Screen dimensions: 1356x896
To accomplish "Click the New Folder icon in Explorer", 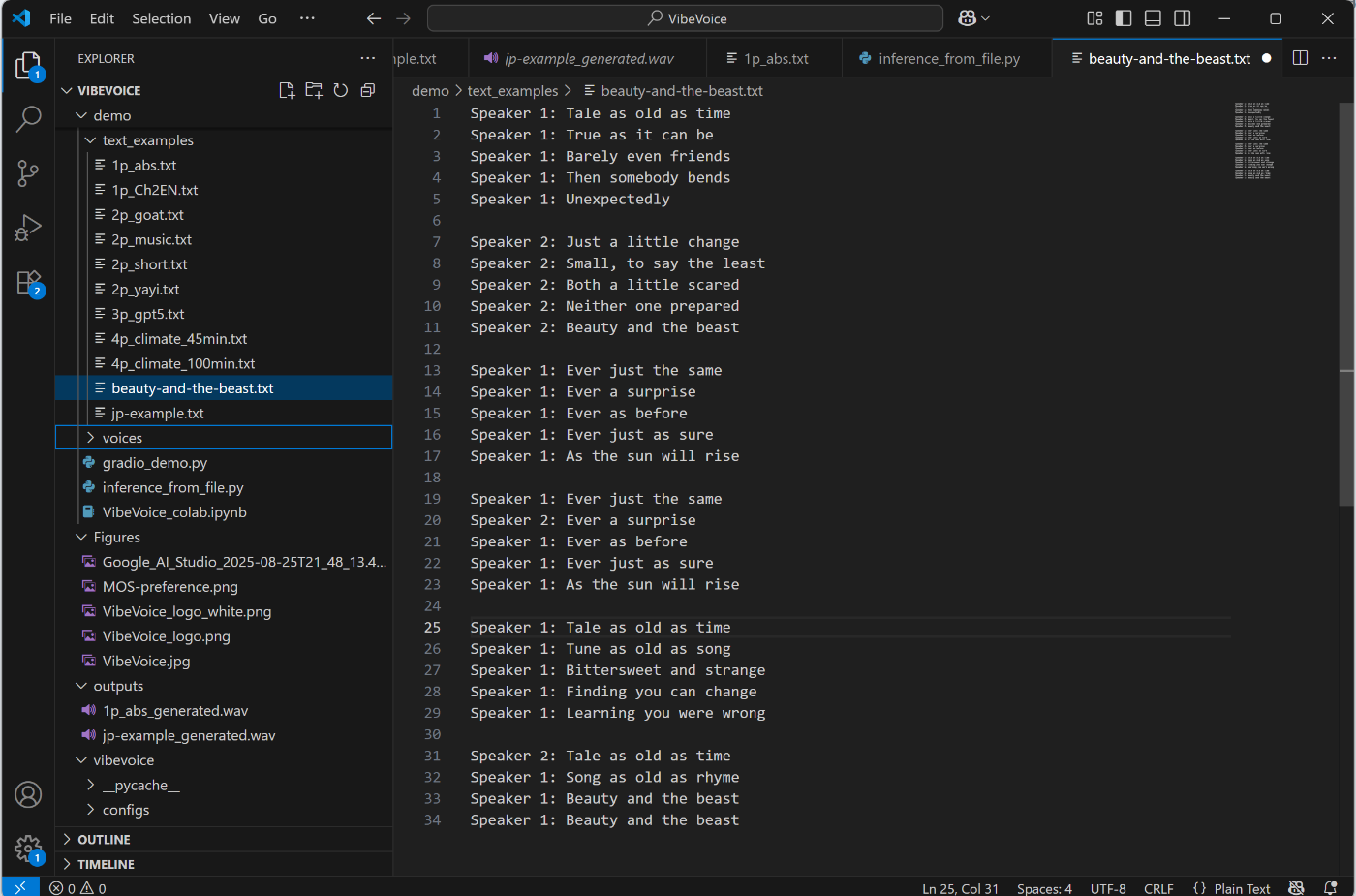I will coord(314,90).
